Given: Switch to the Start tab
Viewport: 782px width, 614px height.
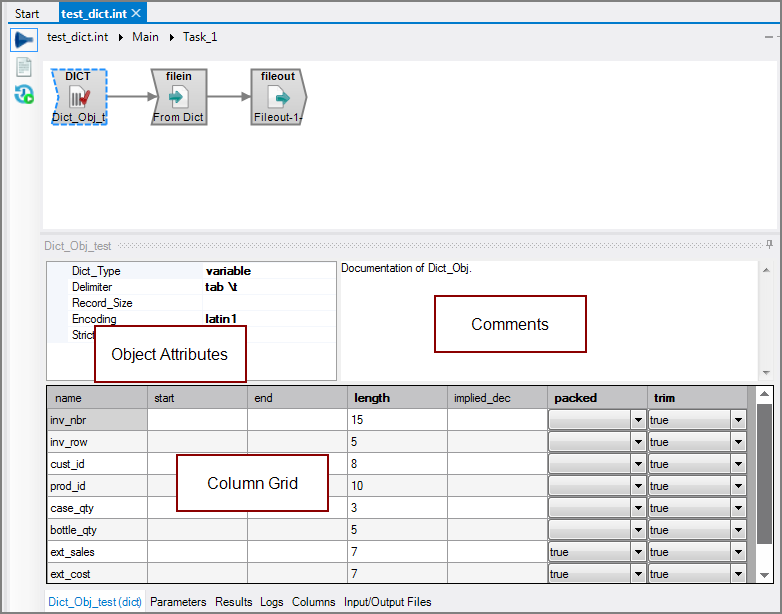Looking at the screenshot, I should point(27,13).
